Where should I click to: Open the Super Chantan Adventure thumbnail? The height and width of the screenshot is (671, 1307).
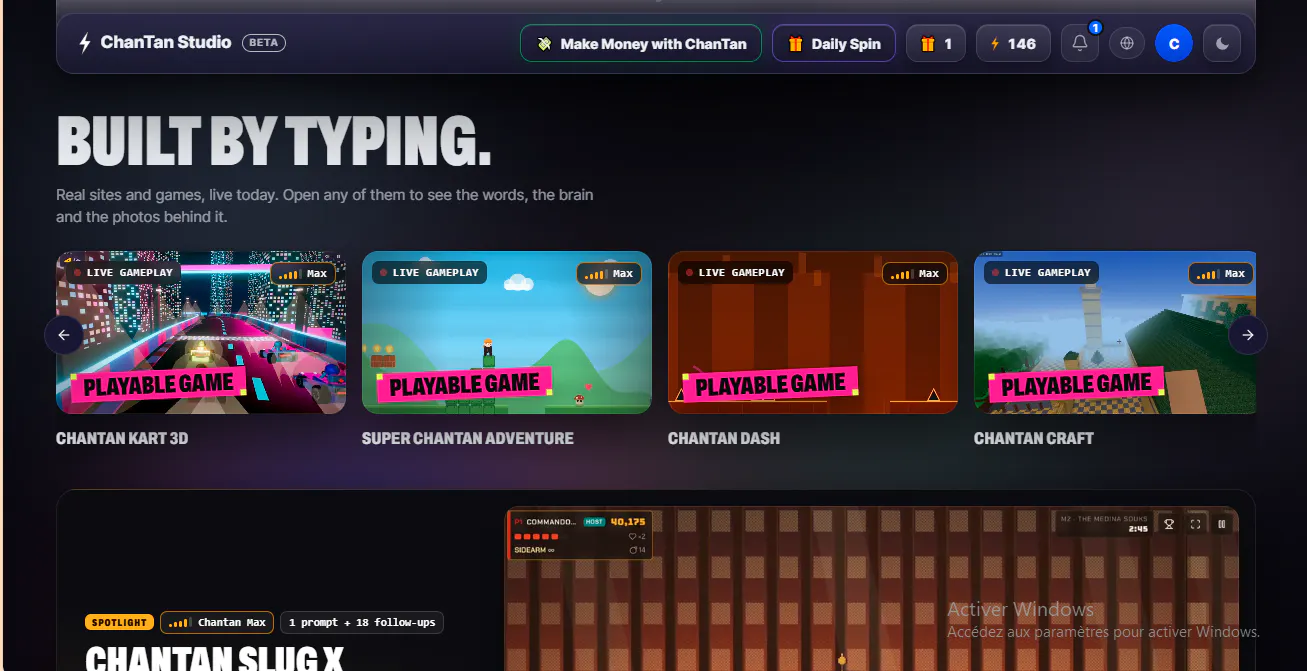tap(507, 332)
